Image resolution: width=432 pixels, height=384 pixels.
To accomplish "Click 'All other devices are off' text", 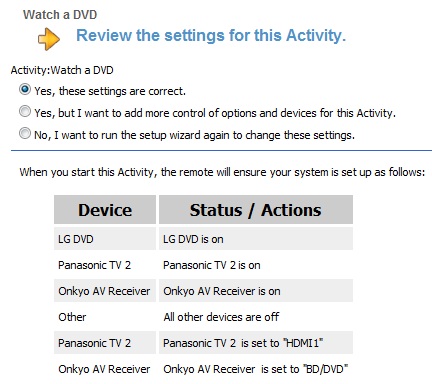I will 221,317.
